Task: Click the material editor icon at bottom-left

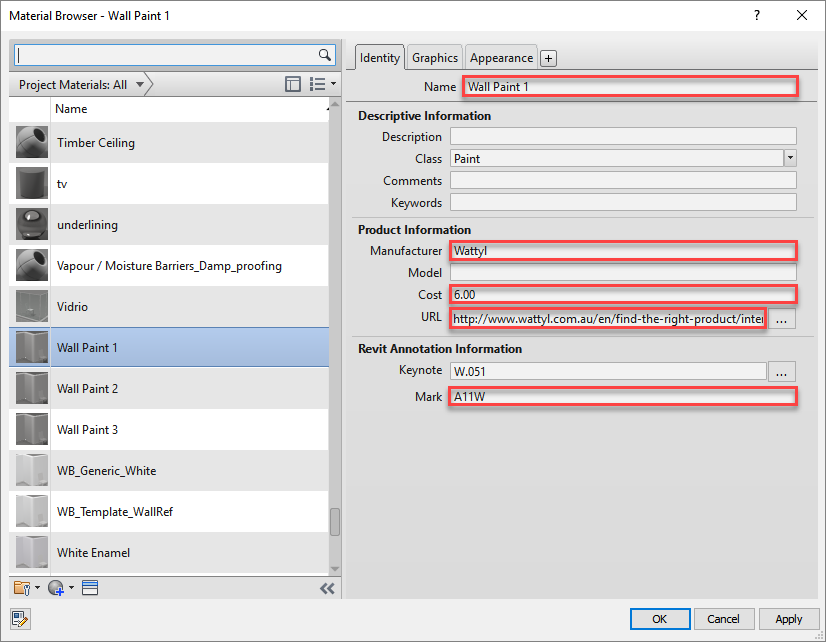Action: click(x=21, y=619)
